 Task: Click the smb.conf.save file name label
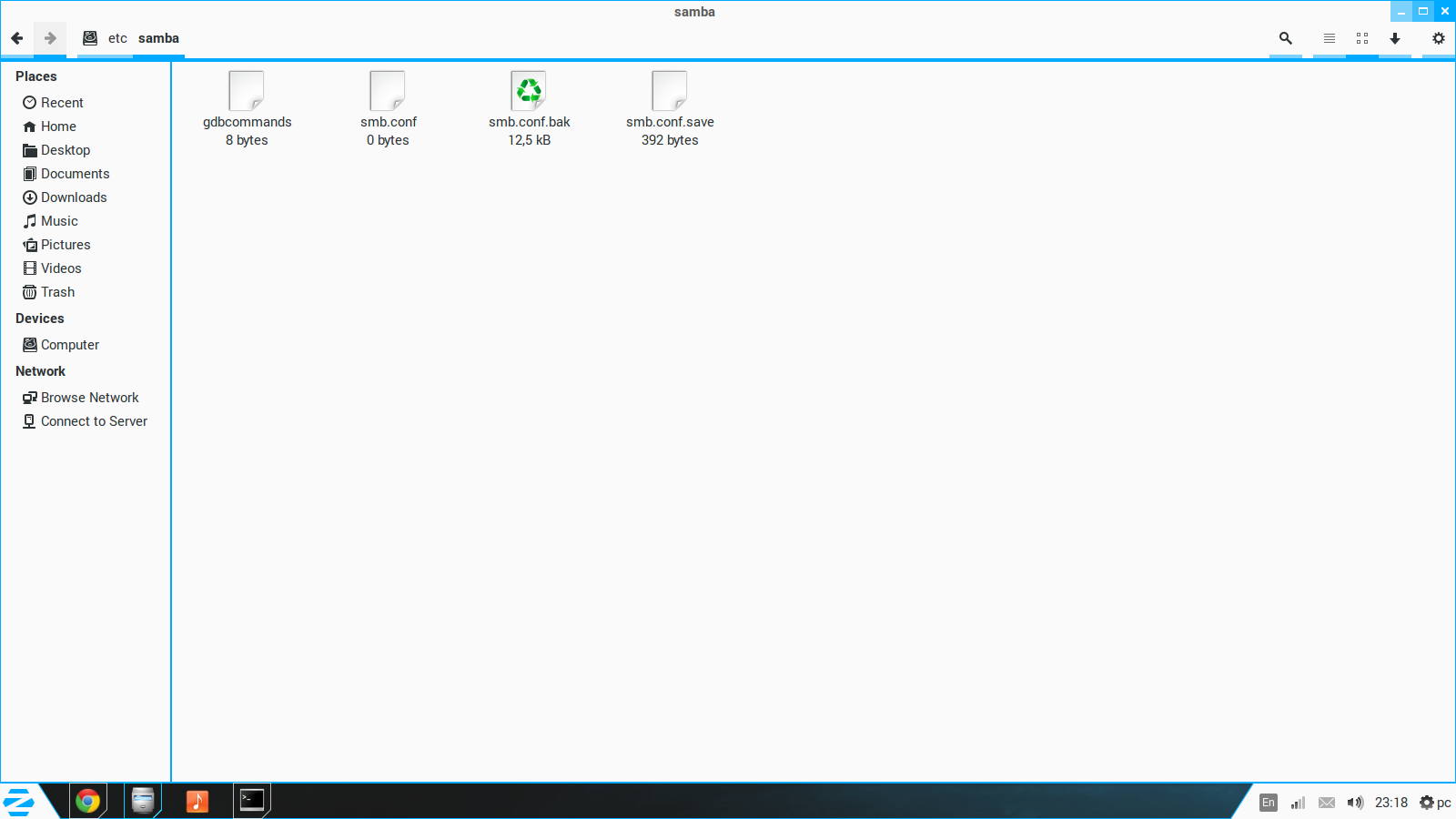click(x=670, y=122)
